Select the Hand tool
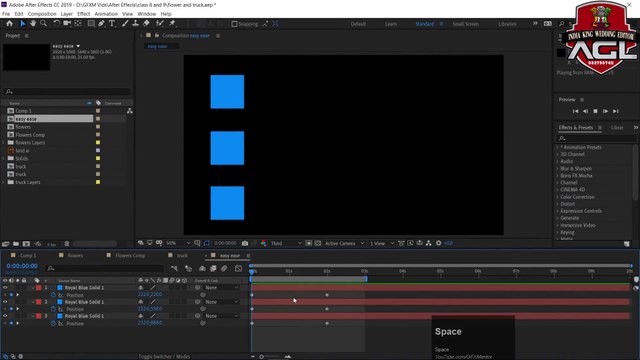640x360 pixels. [33, 24]
